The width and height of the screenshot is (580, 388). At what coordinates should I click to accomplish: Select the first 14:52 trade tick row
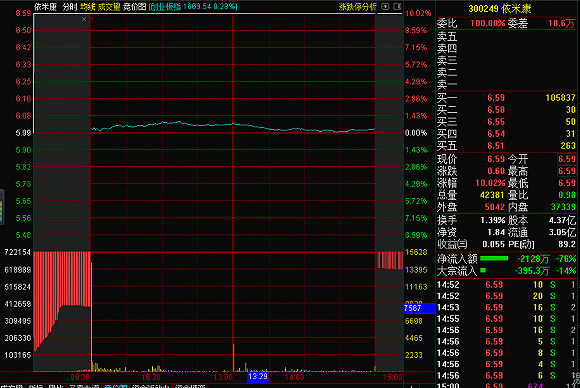(506, 285)
